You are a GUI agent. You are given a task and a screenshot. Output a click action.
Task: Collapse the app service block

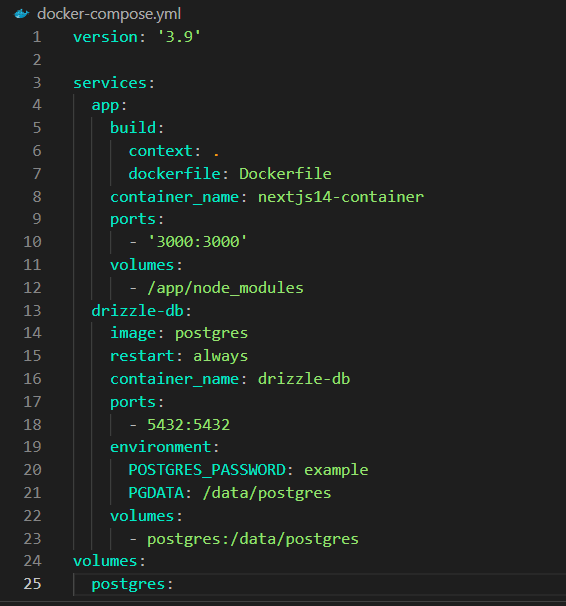(x=105, y=105)
